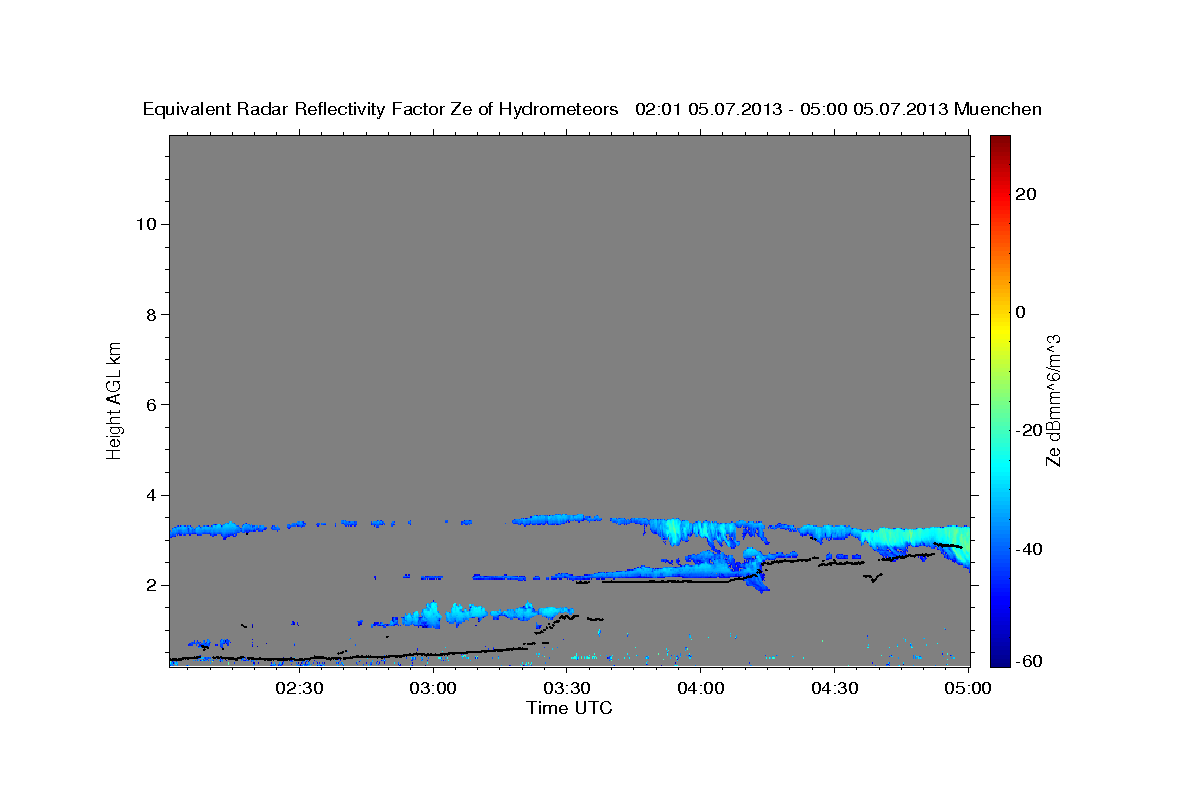Click the '04:30' time tick label

834,688
